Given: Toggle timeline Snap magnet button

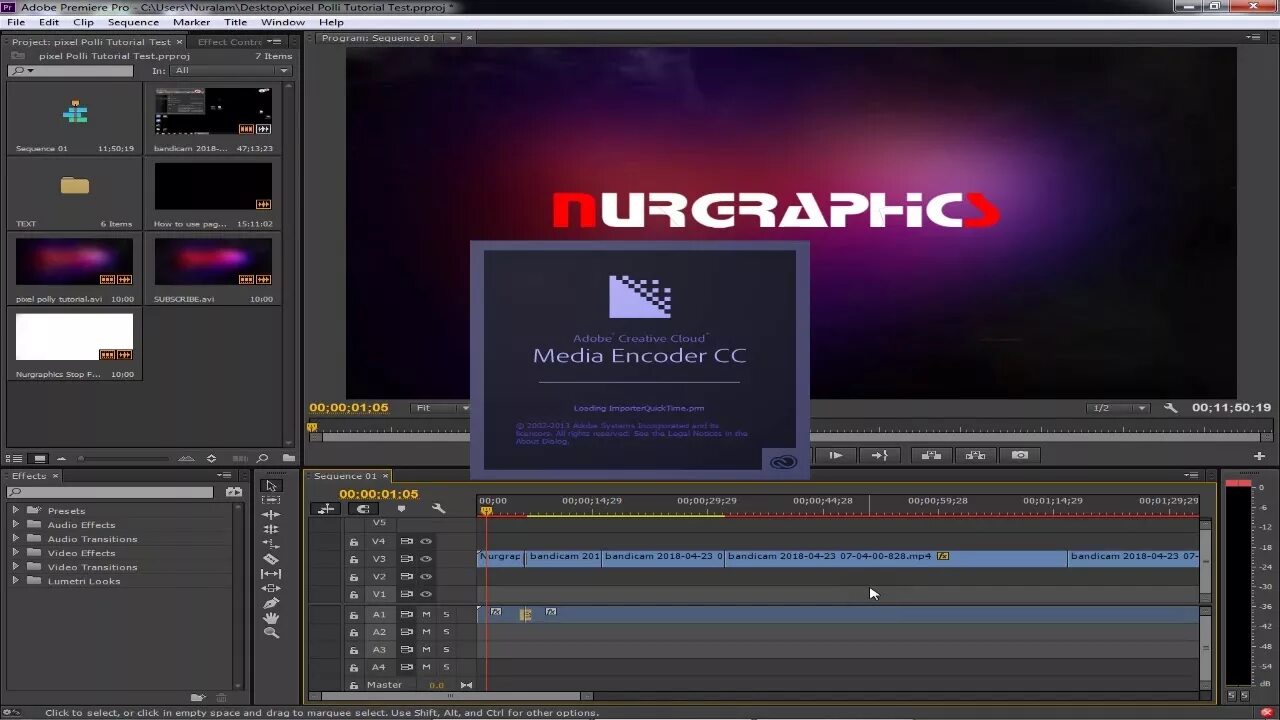Looking at the screenshot, I should [364, 509].
